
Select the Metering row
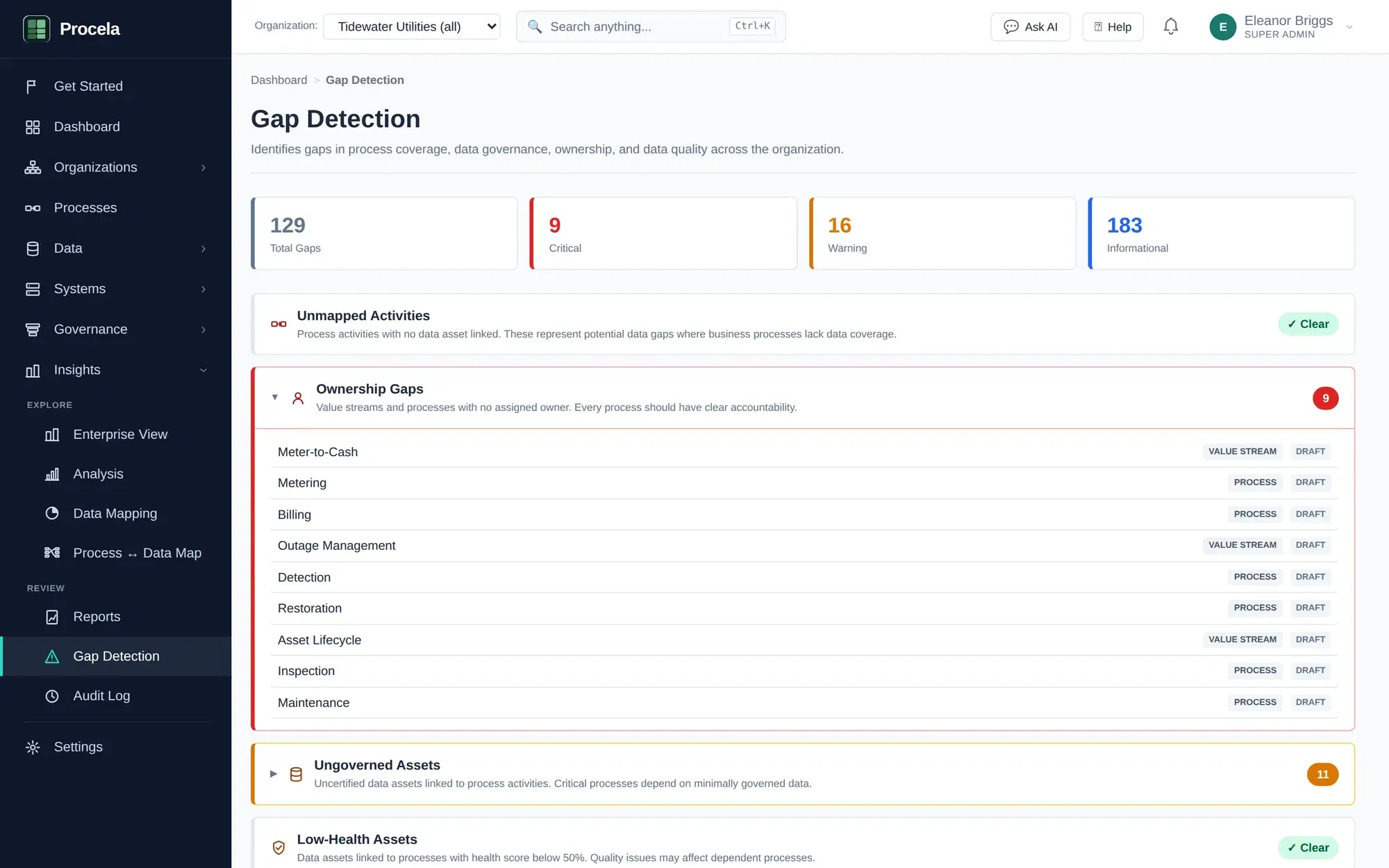pos(804,483)
